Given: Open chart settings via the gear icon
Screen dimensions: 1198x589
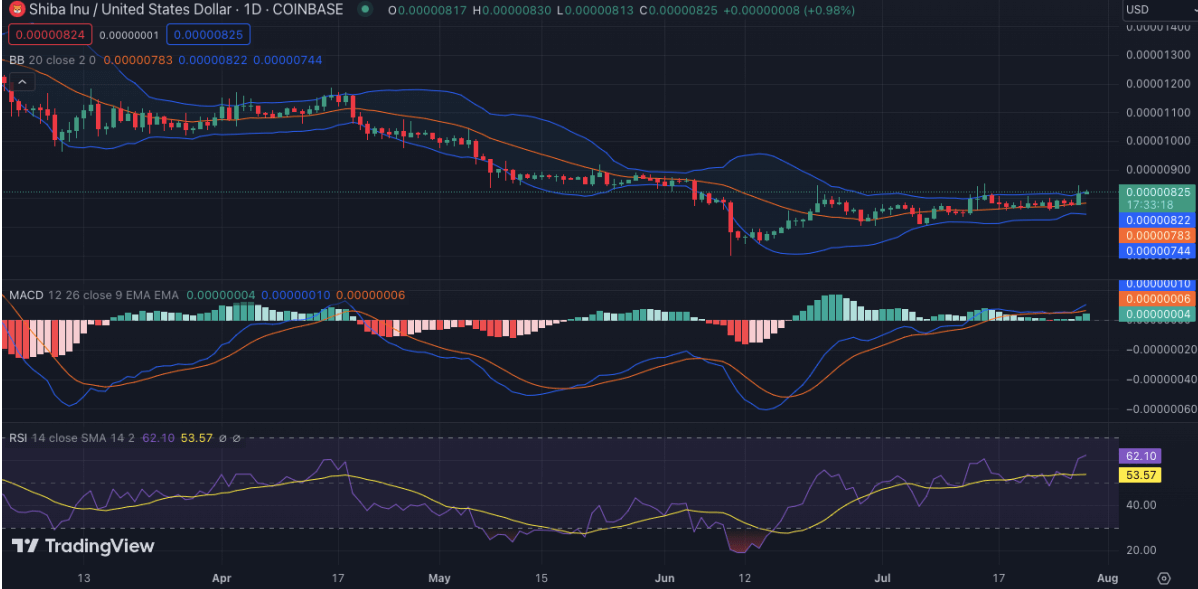Looking at the screenshot, I should (1164, 578).
